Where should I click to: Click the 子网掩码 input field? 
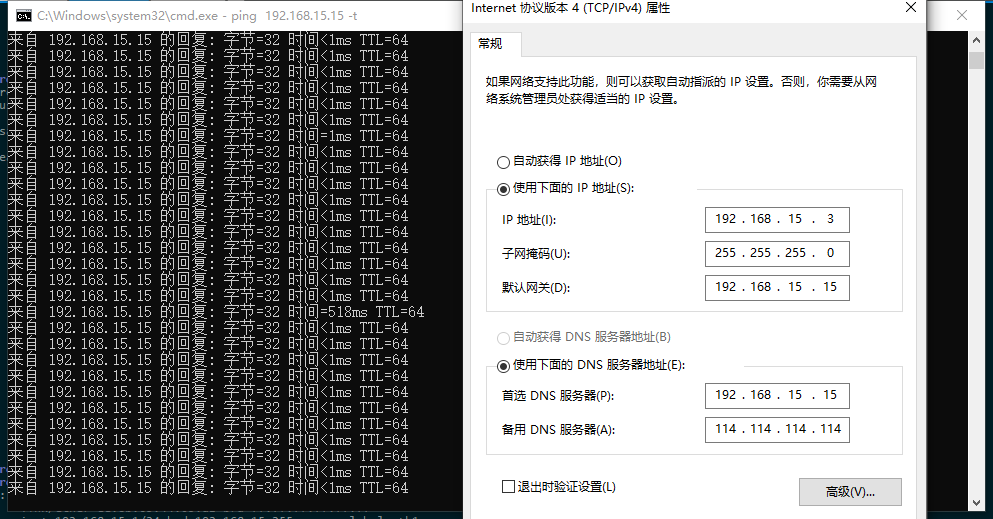click(x=776, y=254)
